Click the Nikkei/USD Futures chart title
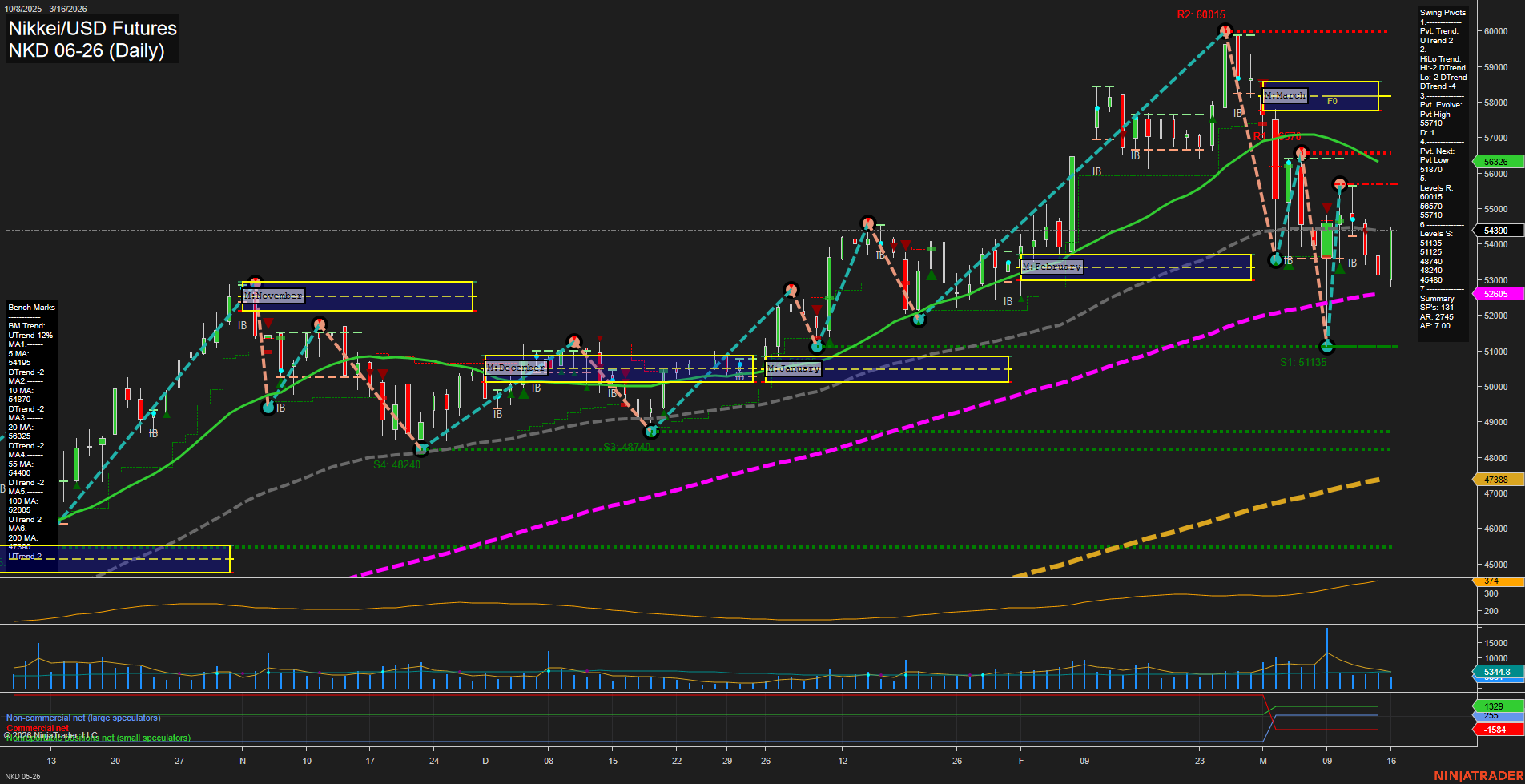 tap(91, 29)
